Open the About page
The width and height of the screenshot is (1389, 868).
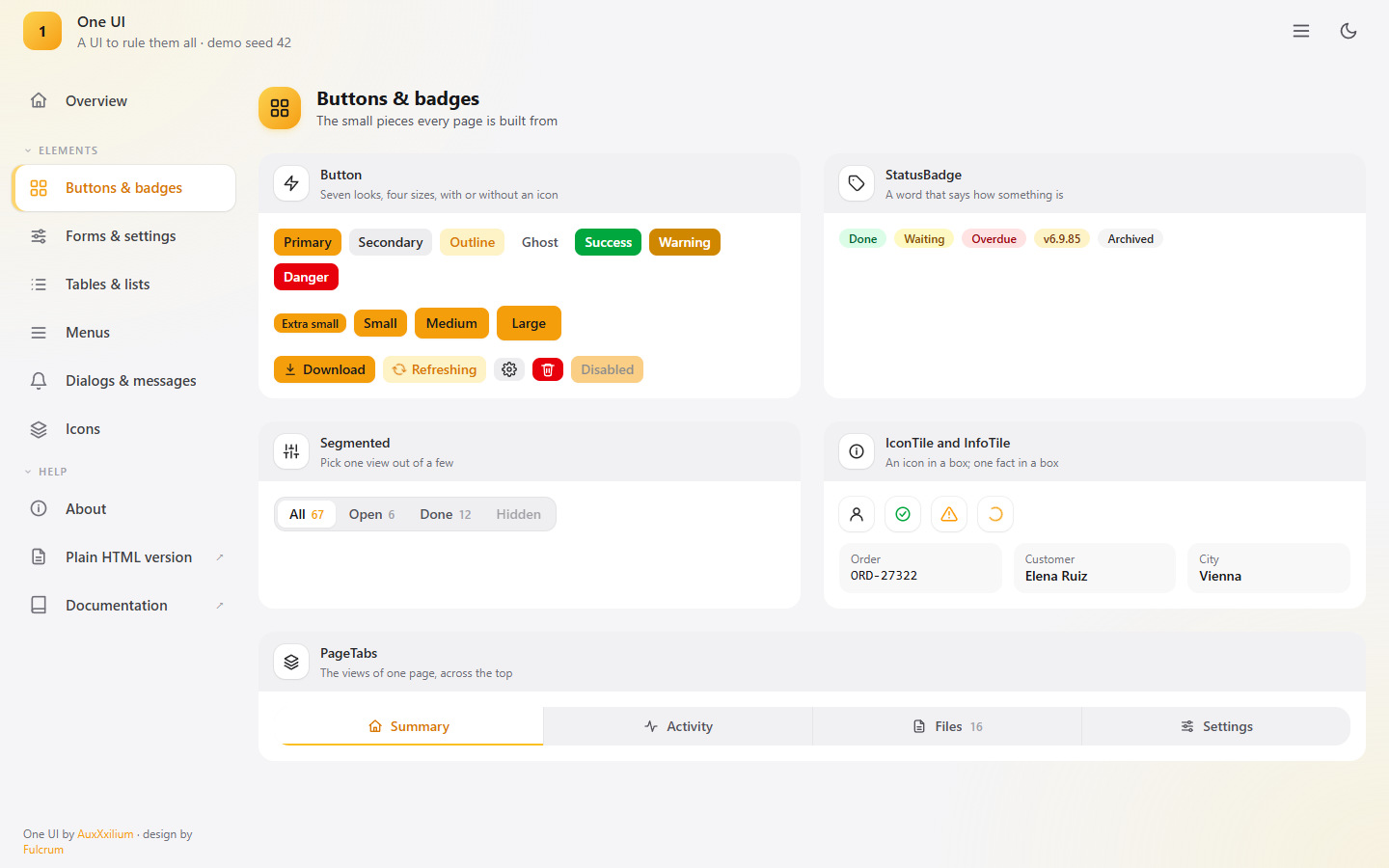tap(123, 509)
